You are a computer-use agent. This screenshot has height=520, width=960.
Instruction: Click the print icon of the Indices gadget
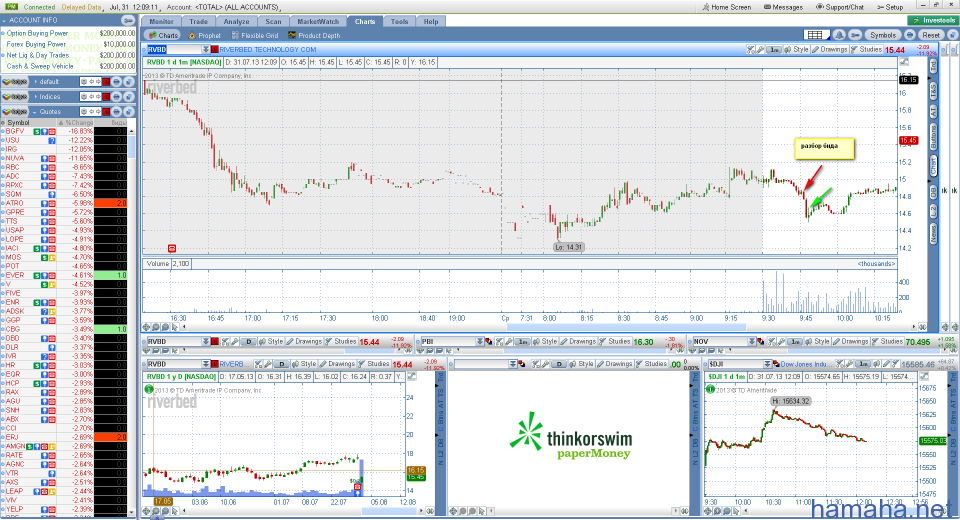(118, 97)
